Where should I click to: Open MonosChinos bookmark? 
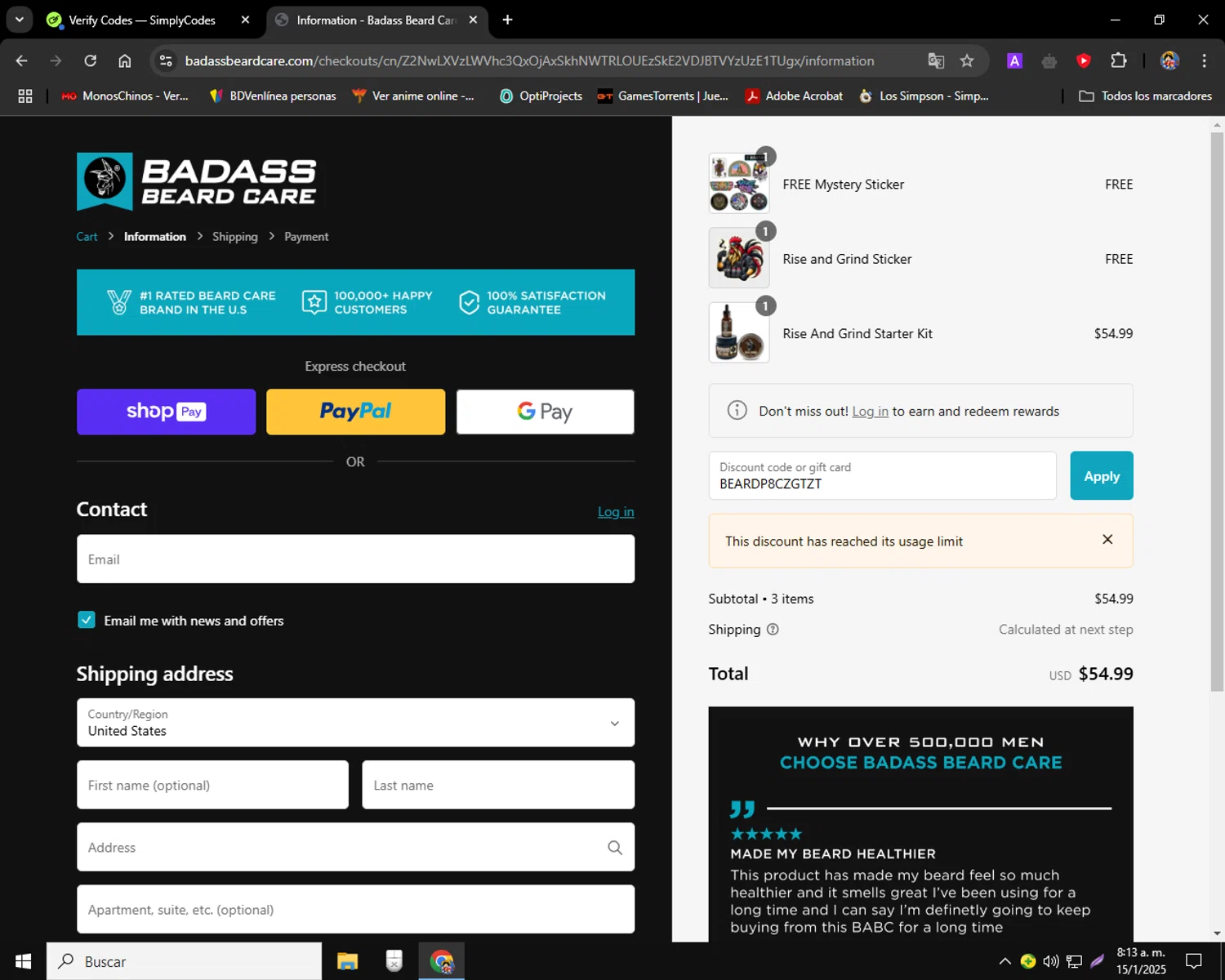click(125, 96)
